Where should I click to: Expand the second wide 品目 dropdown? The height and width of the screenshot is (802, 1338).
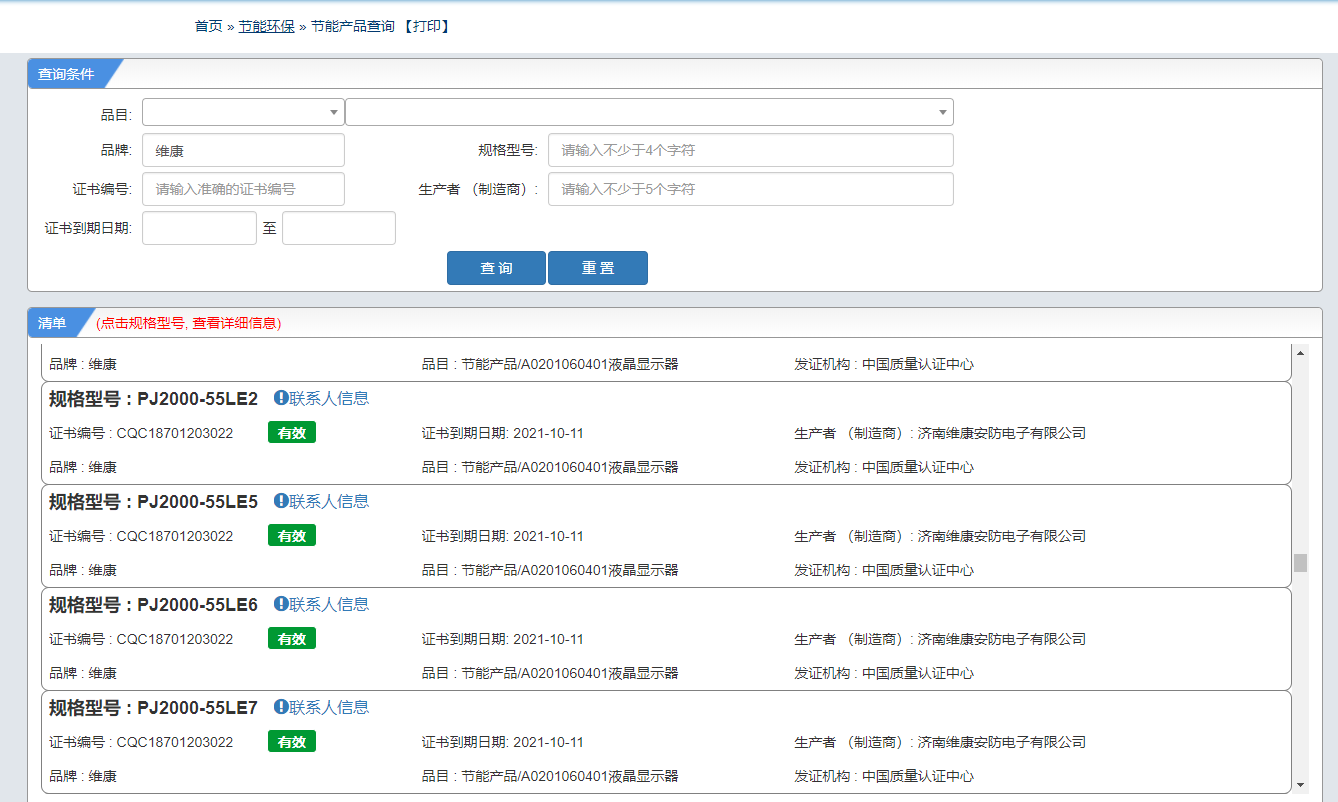pyautogui.click(x=649, y=112)
